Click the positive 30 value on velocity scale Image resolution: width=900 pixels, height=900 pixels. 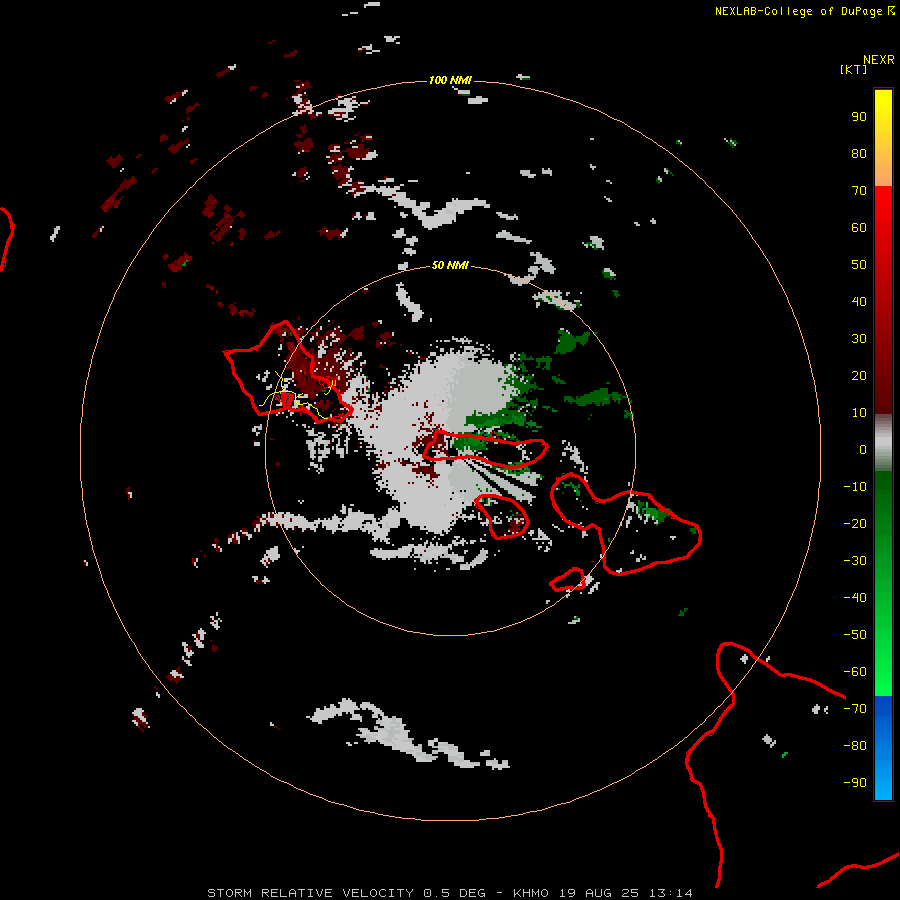pyautogui.click(x=859, y=339)
